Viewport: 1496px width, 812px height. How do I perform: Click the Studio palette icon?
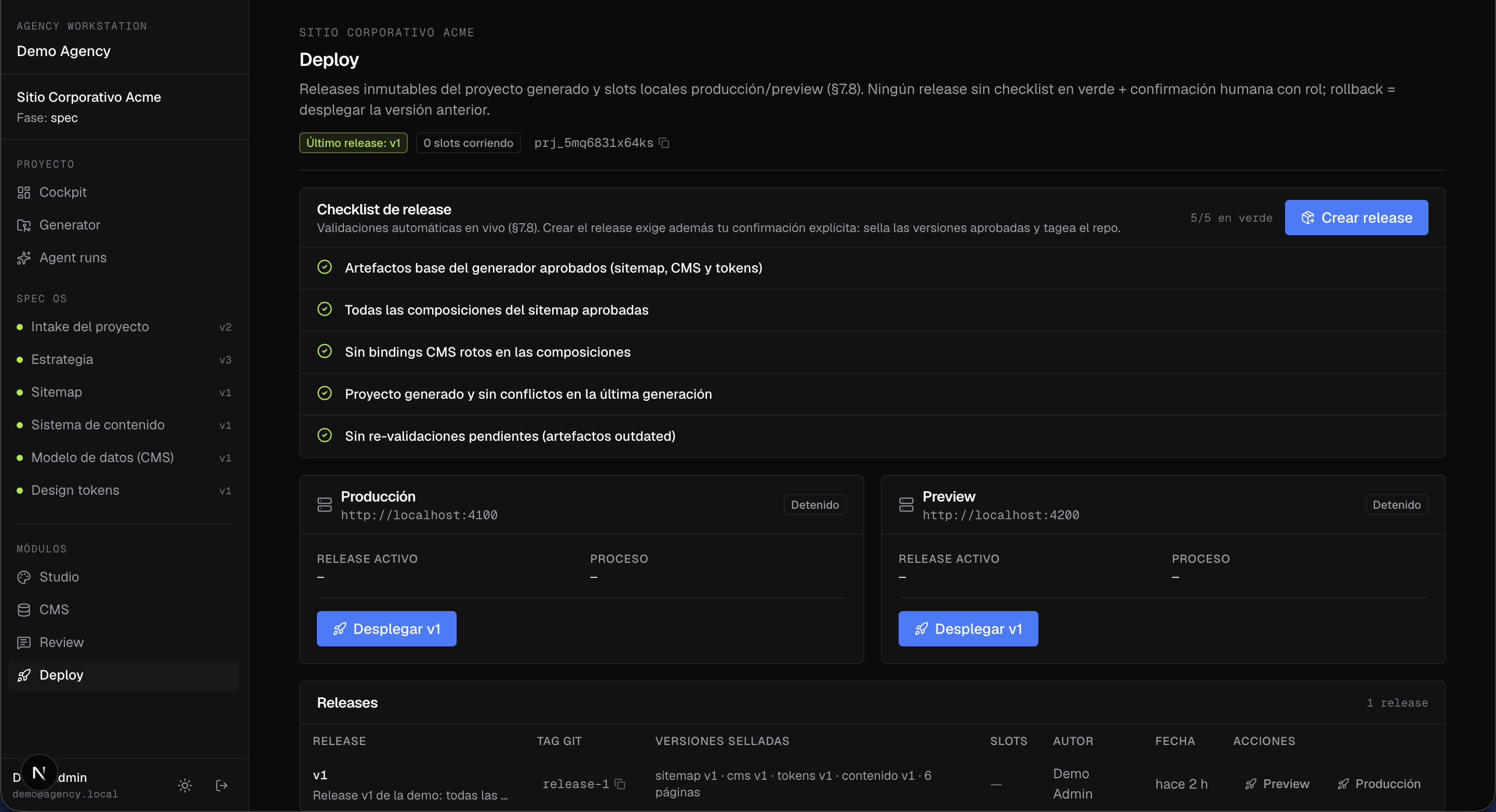point(24,577)
